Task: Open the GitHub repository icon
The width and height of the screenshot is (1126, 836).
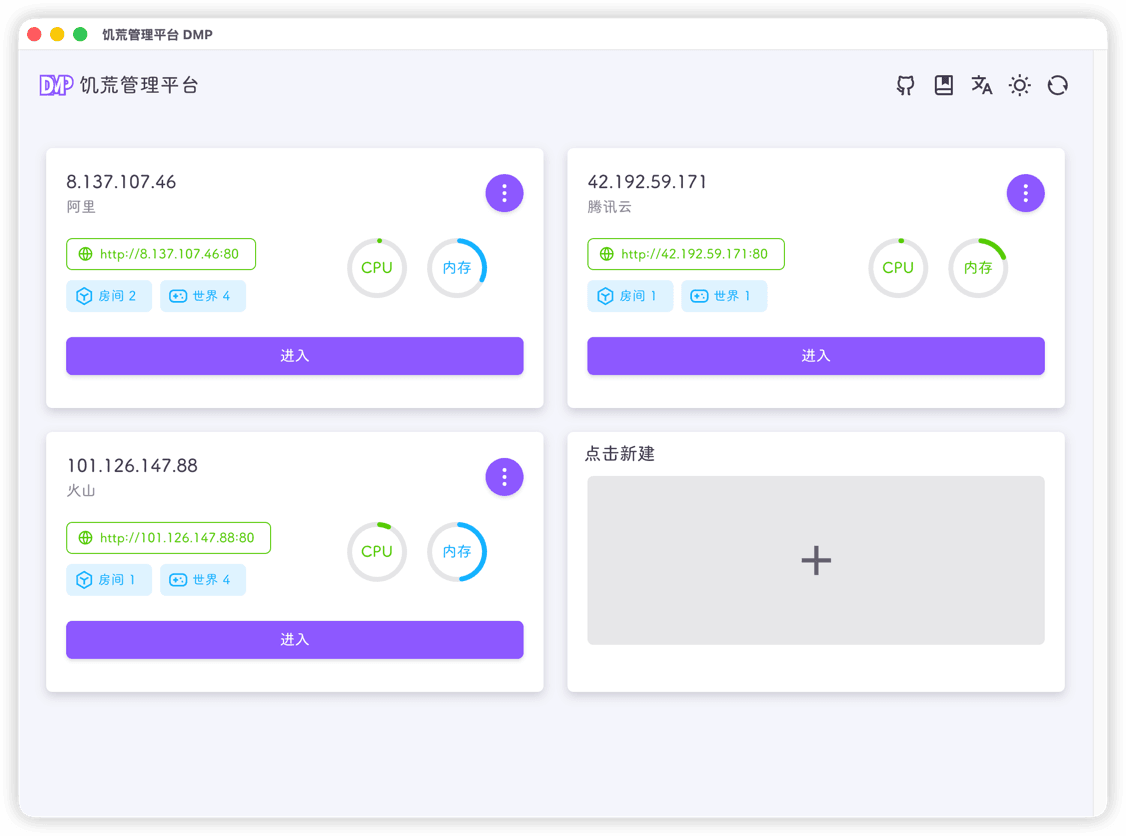Action: pos(905,86)
